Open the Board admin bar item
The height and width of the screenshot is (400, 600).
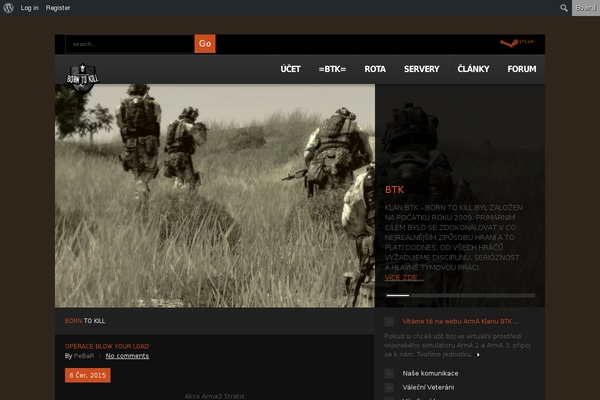pos(586,8)
